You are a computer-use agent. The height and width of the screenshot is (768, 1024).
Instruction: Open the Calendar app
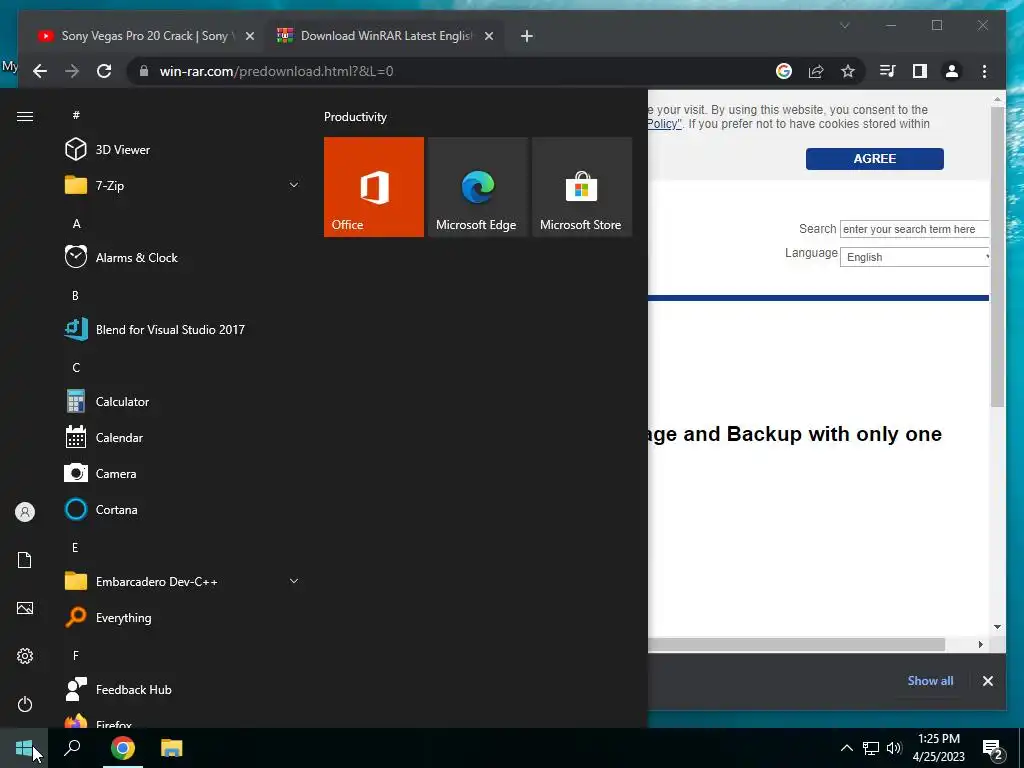183,438
